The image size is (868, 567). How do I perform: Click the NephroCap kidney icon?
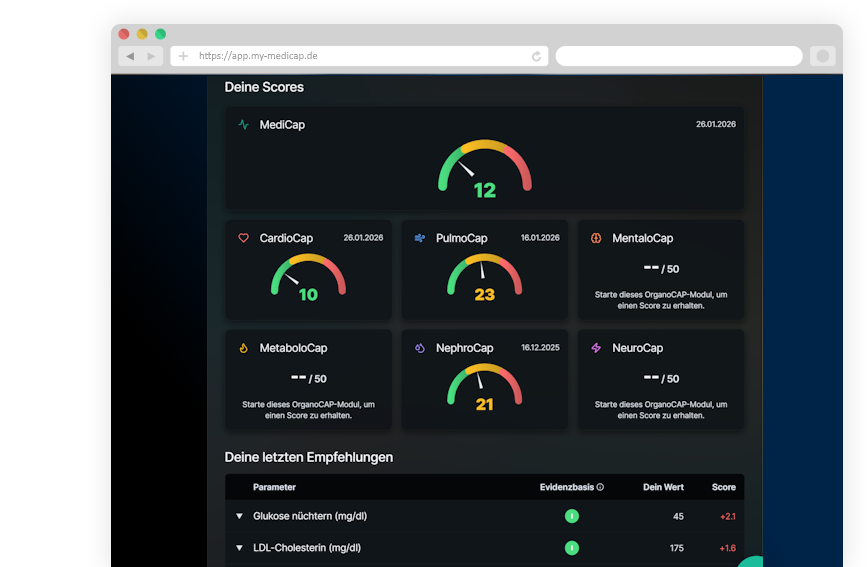[x=420, y=348]
